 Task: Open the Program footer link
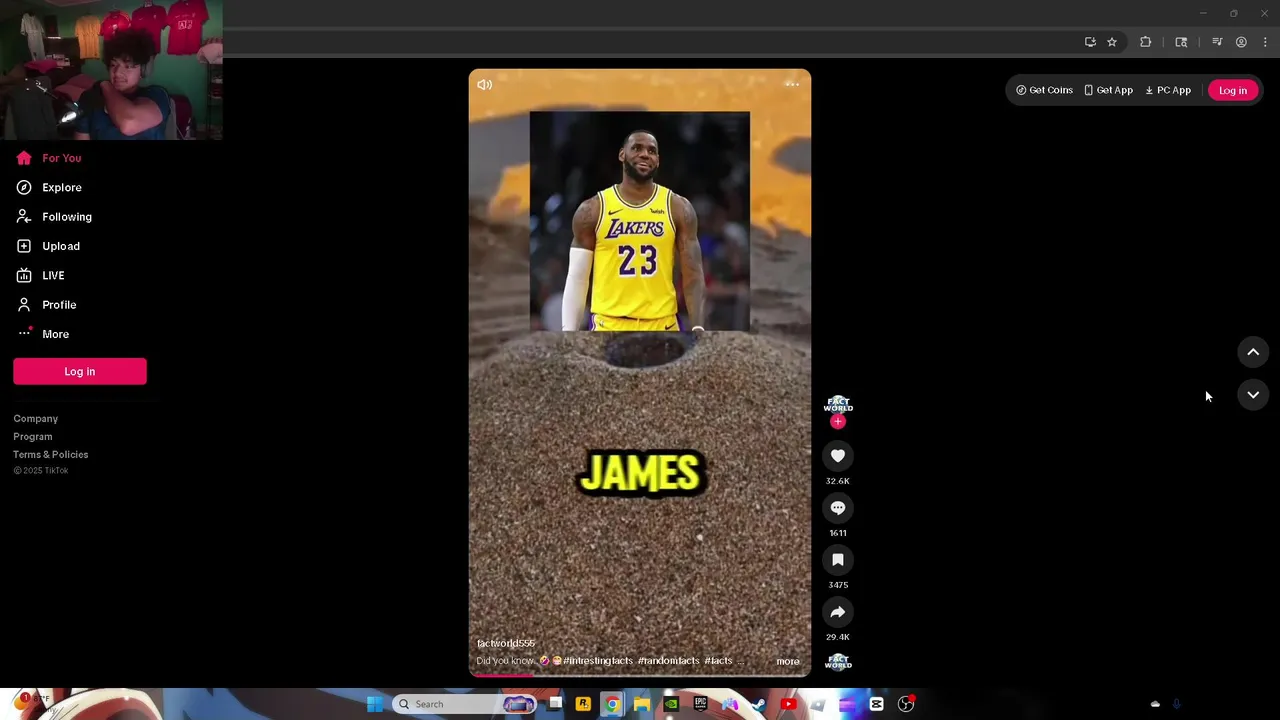pyautogui.click(x=33, y=437)
